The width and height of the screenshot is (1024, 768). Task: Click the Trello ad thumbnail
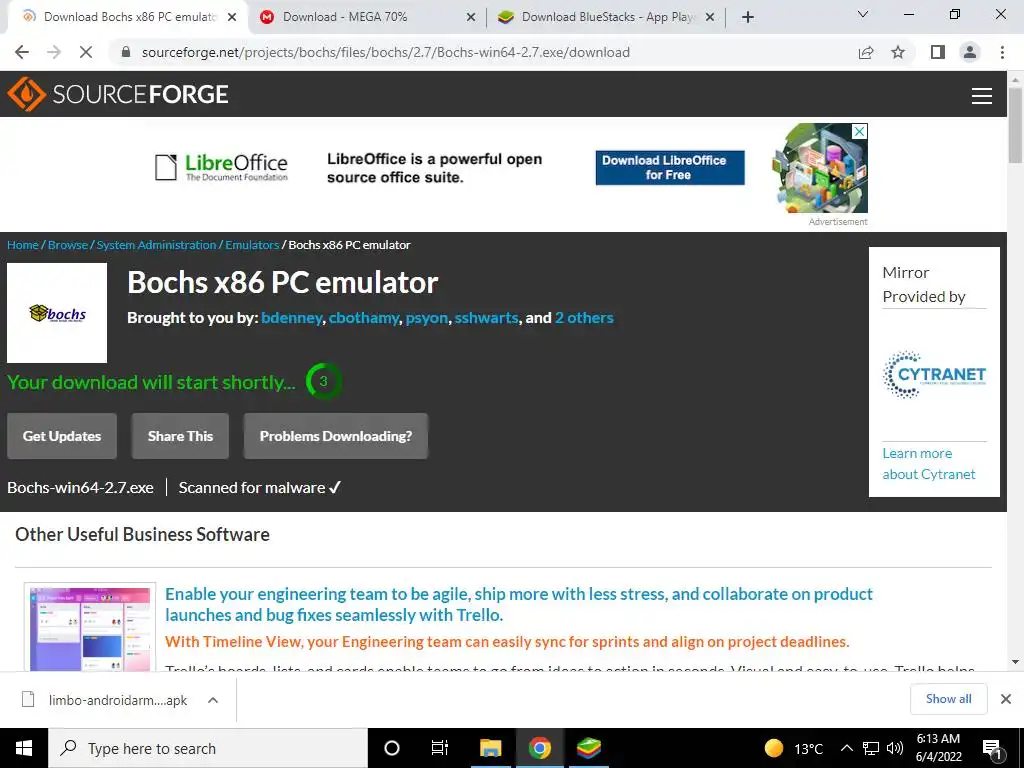pos(90,628)
